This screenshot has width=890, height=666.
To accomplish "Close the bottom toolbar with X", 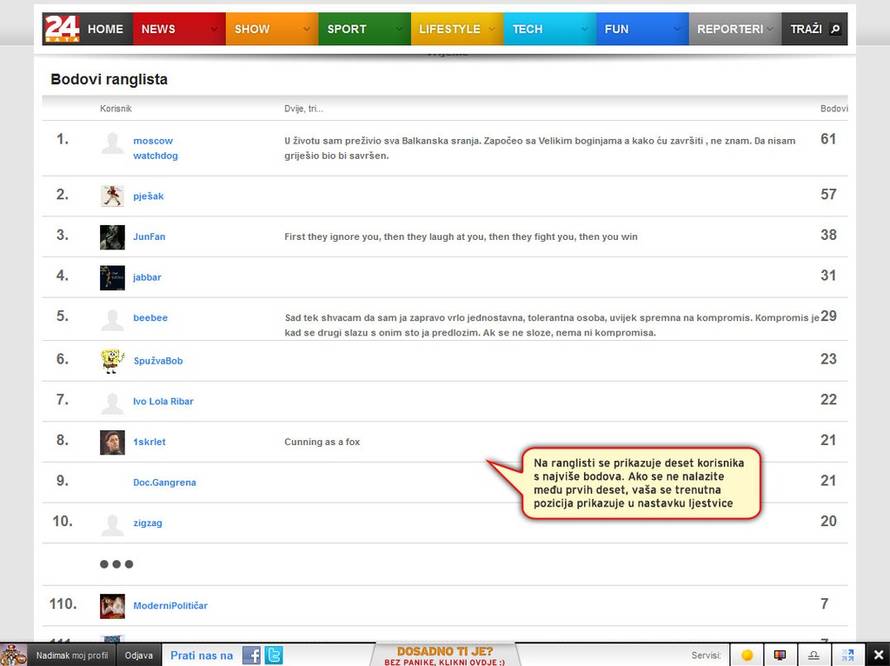I will point(878,655).
